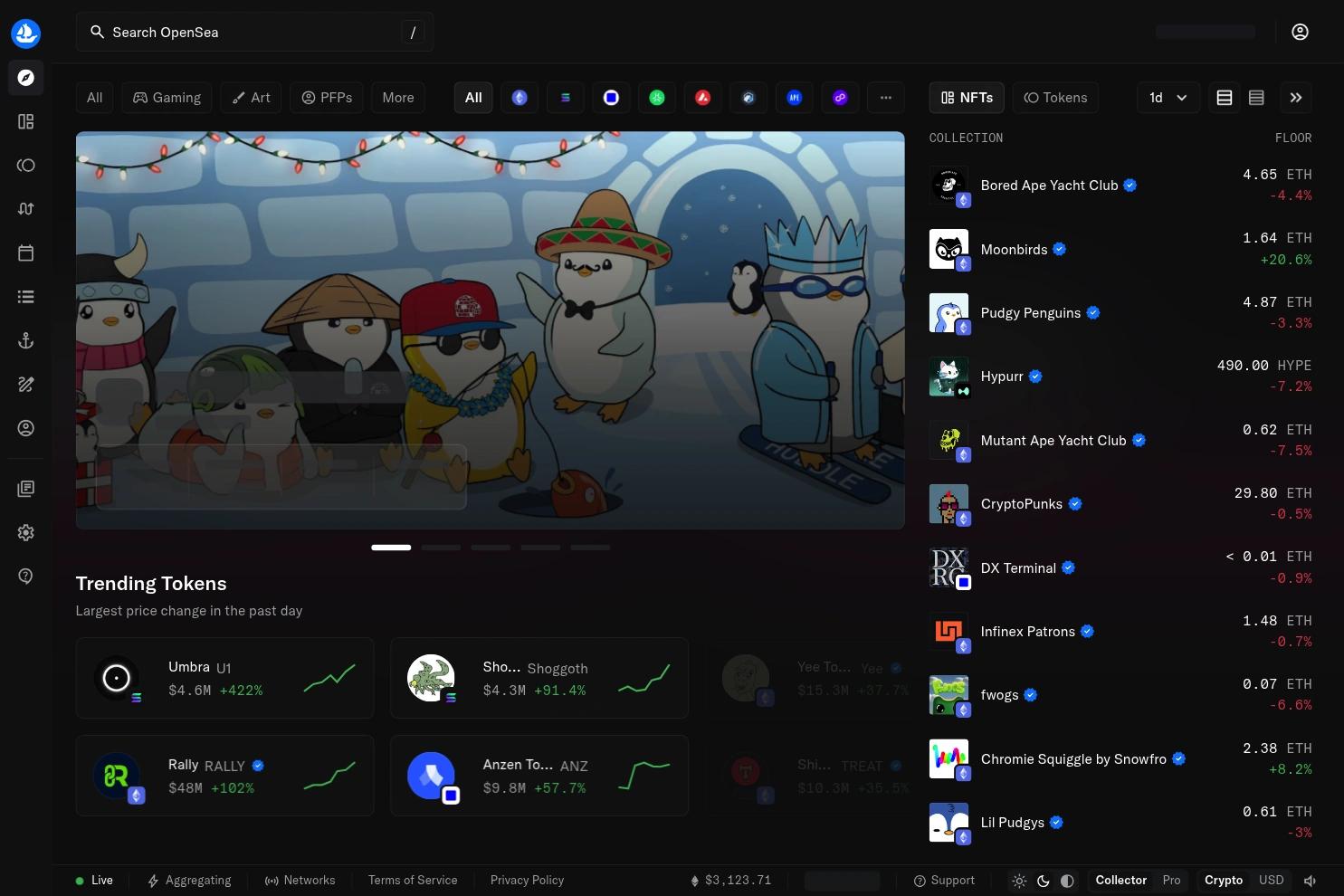
Task: Open the Umbra U1 token card
Action: click(224, 679)
